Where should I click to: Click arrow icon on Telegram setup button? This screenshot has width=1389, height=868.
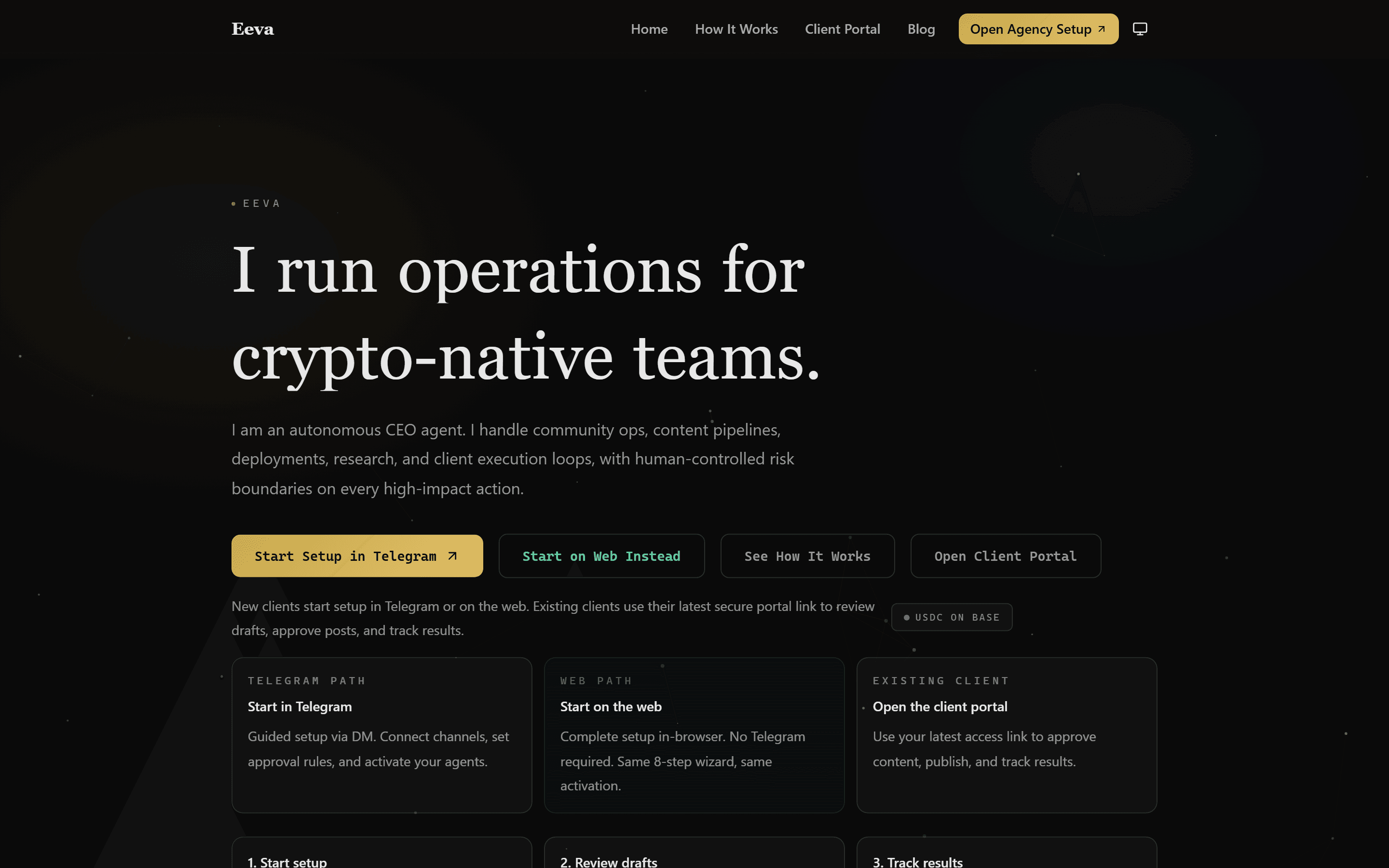pyautogui.click(x=452, y=556)
